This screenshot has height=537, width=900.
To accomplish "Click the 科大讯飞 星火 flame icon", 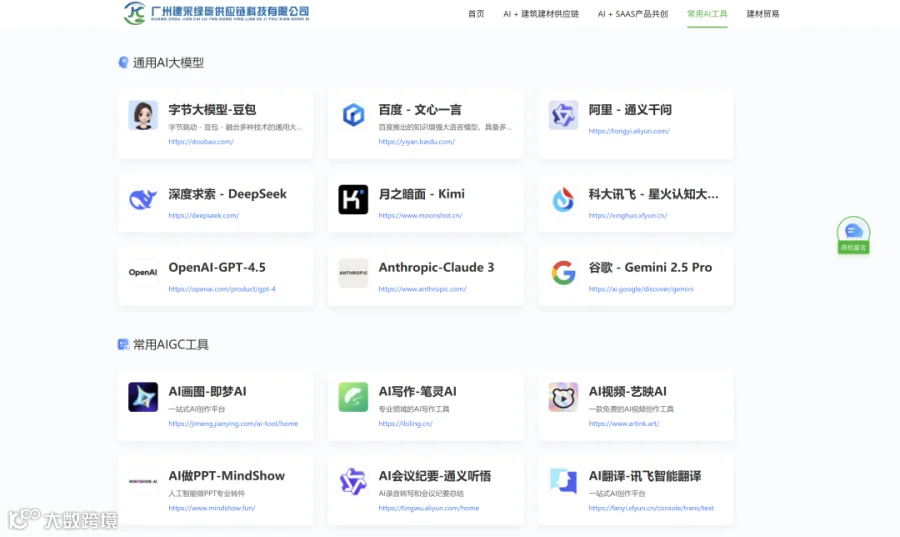I will point(563,200).
